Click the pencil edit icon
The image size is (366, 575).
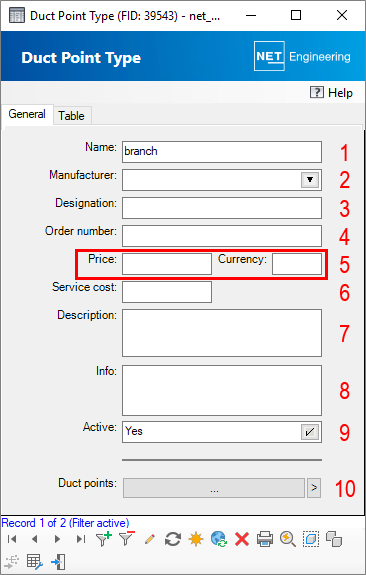pyautogui.click(x=150, y=539)
